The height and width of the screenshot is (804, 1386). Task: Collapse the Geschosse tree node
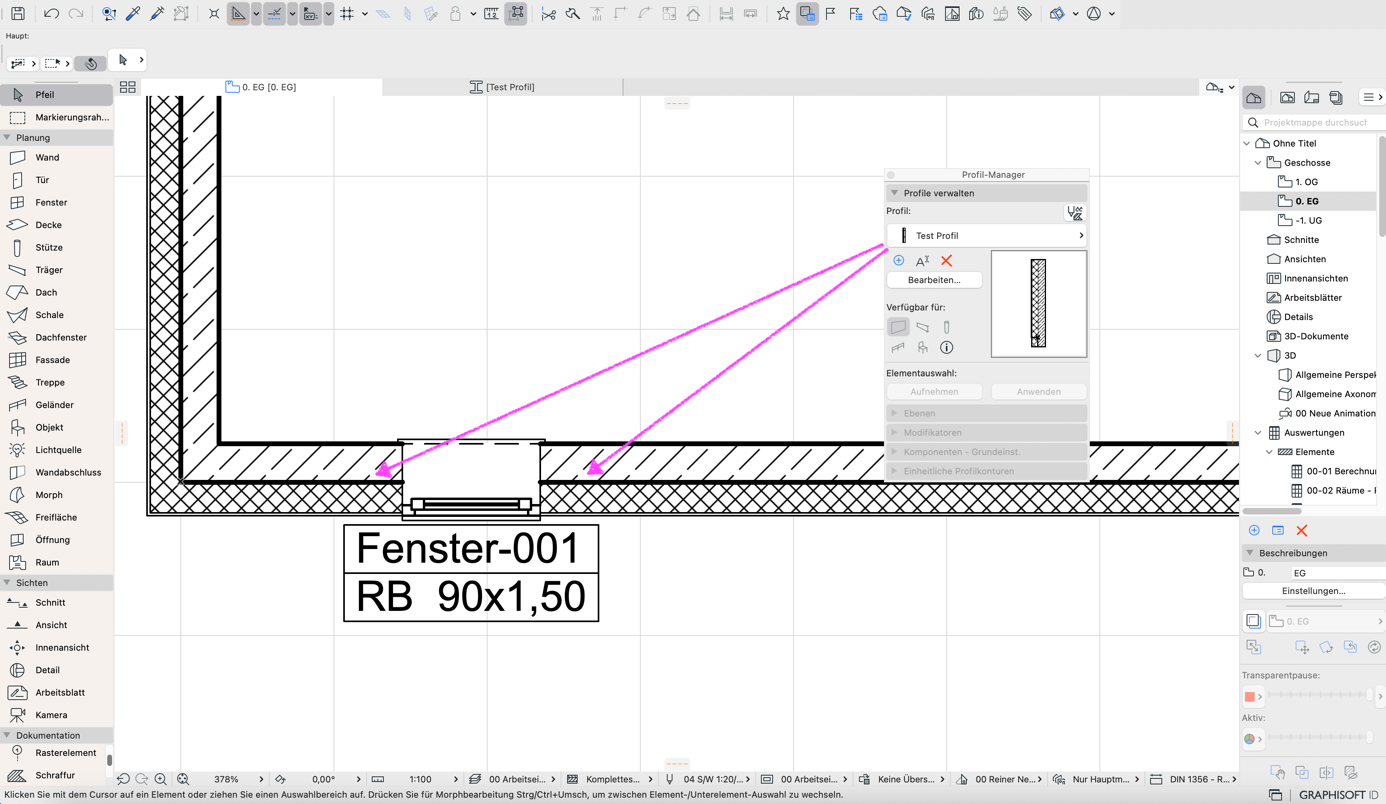(x=1258, y=163)
